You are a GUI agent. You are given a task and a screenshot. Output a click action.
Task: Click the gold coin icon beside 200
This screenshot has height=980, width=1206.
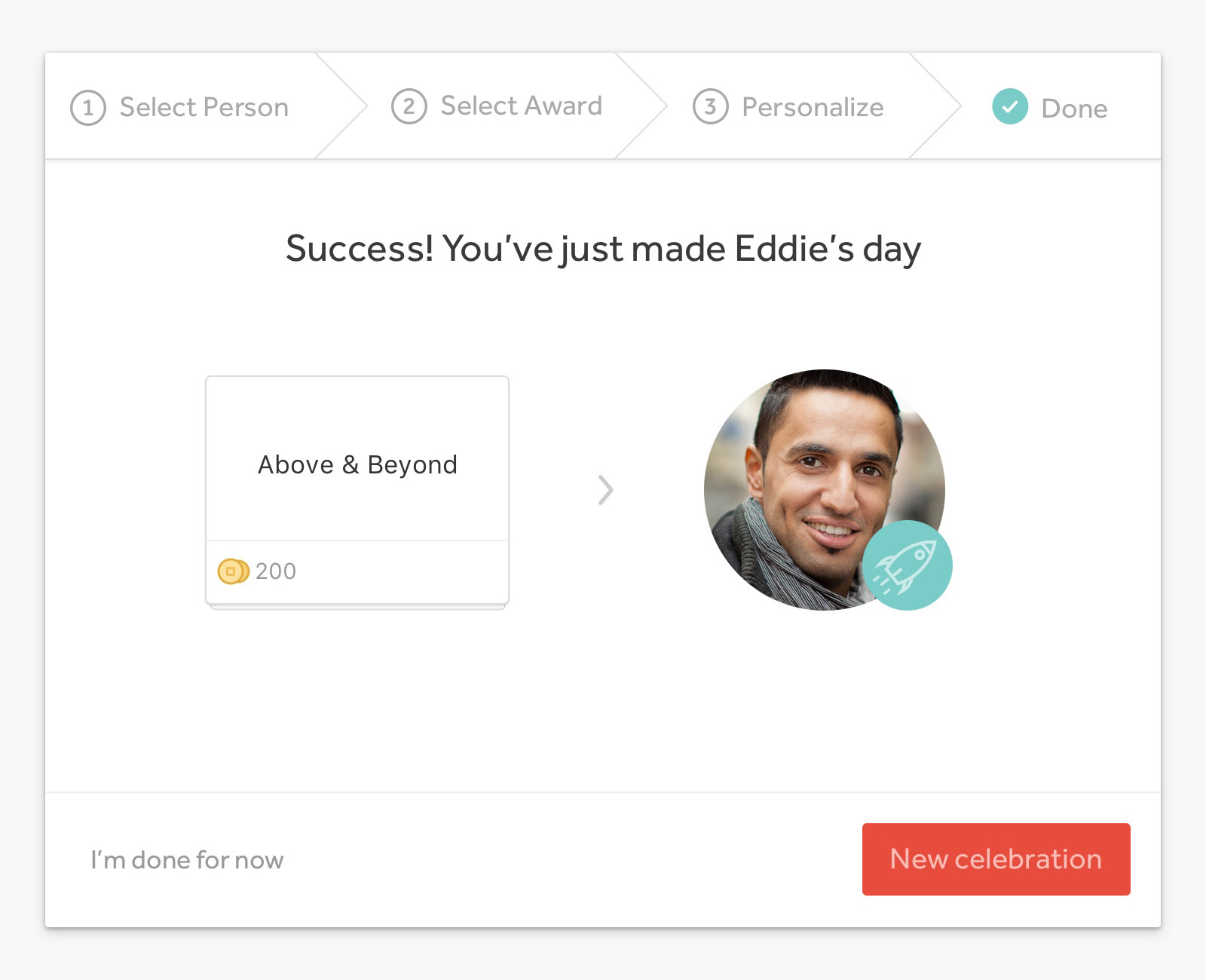(x=233, y=571)
